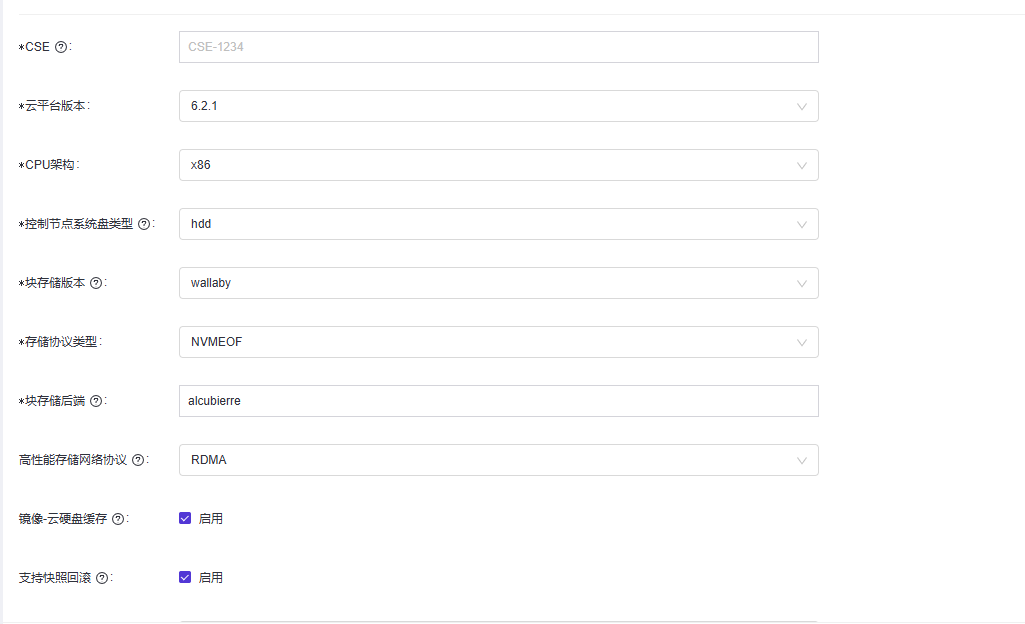
Task: Expand 高性能存储网络协议 dropdown showing RDMA
Action: 498,460
